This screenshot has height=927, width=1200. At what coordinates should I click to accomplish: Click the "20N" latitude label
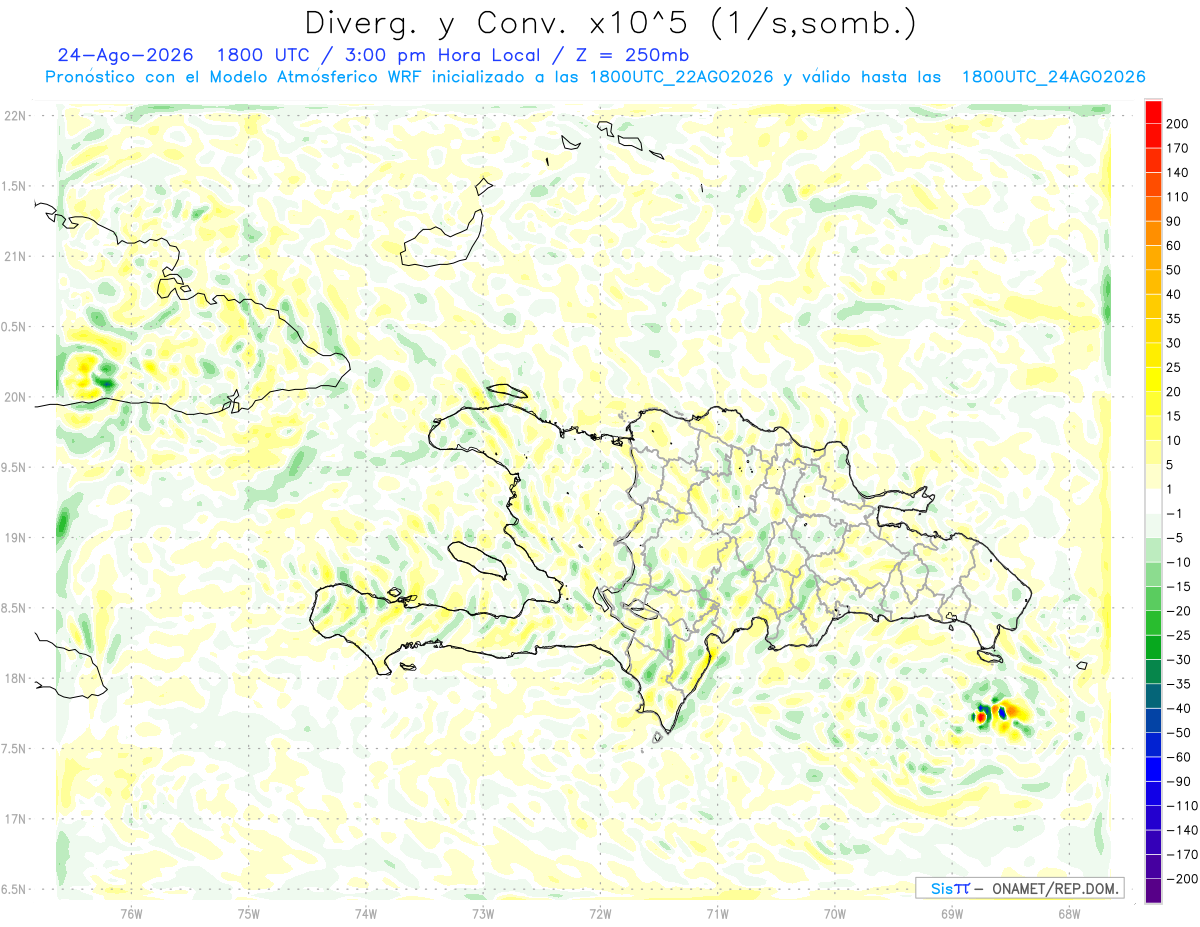[x=14, y=397]
